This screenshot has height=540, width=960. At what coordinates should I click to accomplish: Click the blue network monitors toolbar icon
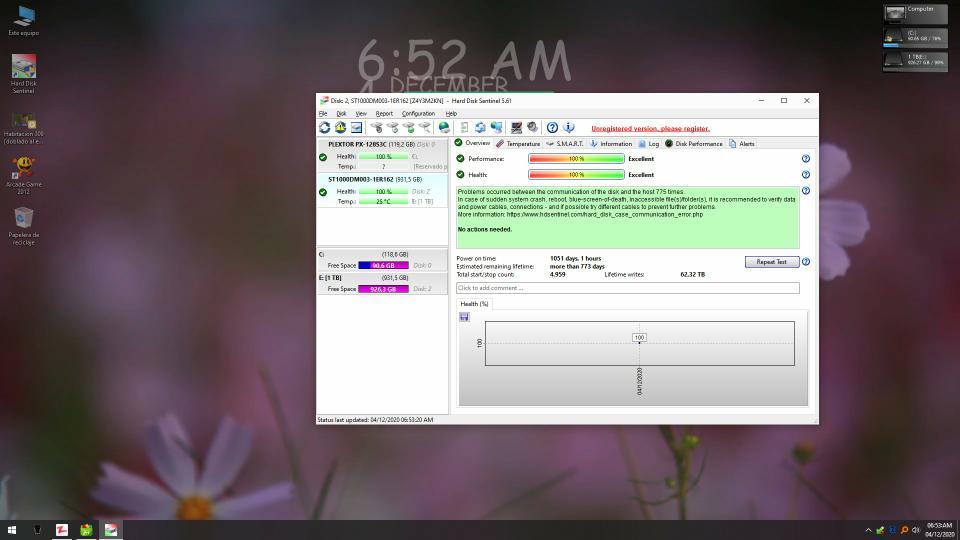point(496,127)
